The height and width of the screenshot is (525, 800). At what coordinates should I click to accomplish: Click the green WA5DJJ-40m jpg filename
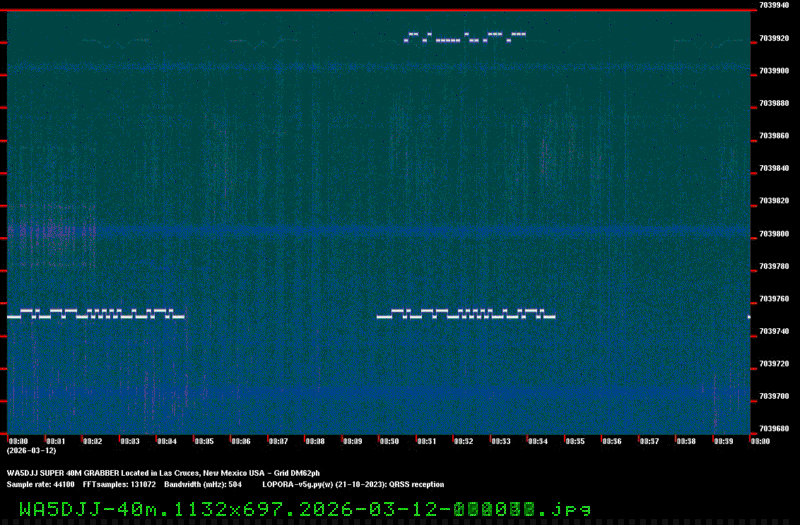305,509
